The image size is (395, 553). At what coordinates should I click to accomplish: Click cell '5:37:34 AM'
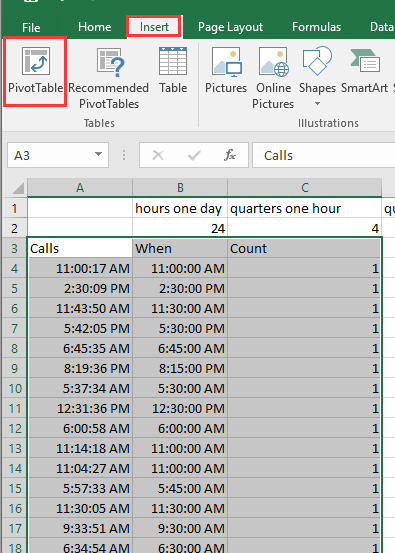(x=80, y=388)
